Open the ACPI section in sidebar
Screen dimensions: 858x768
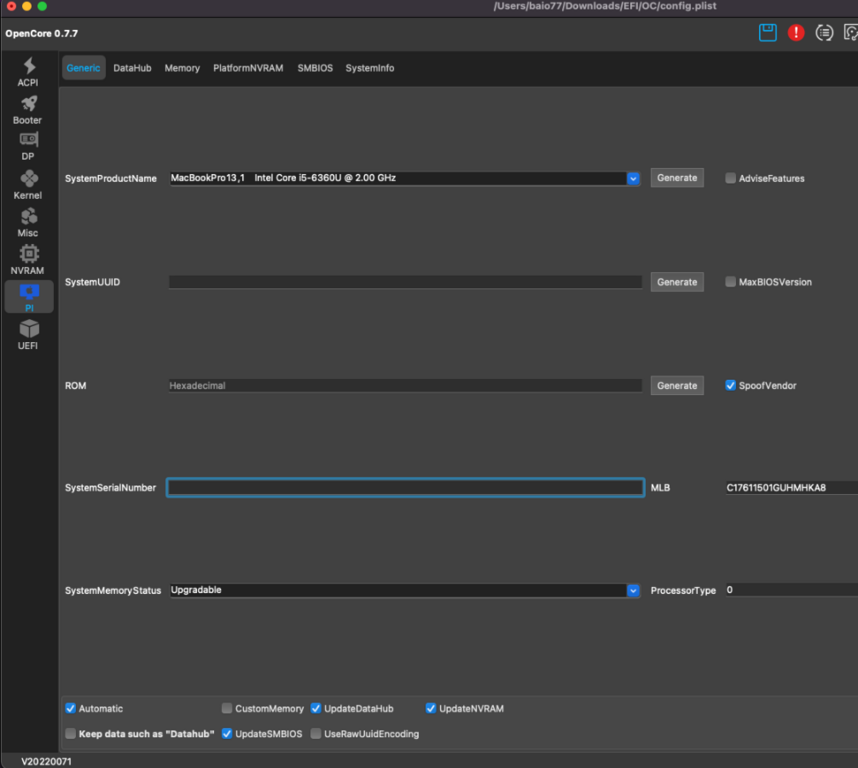pos(28,71)
